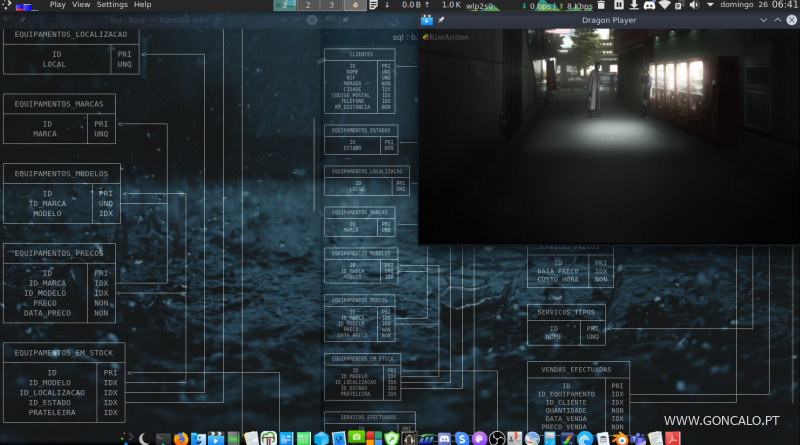This screenshot has width=800, height=445.
Task: Switch to virtual desktop 2
Action: [x=308, y=5]
